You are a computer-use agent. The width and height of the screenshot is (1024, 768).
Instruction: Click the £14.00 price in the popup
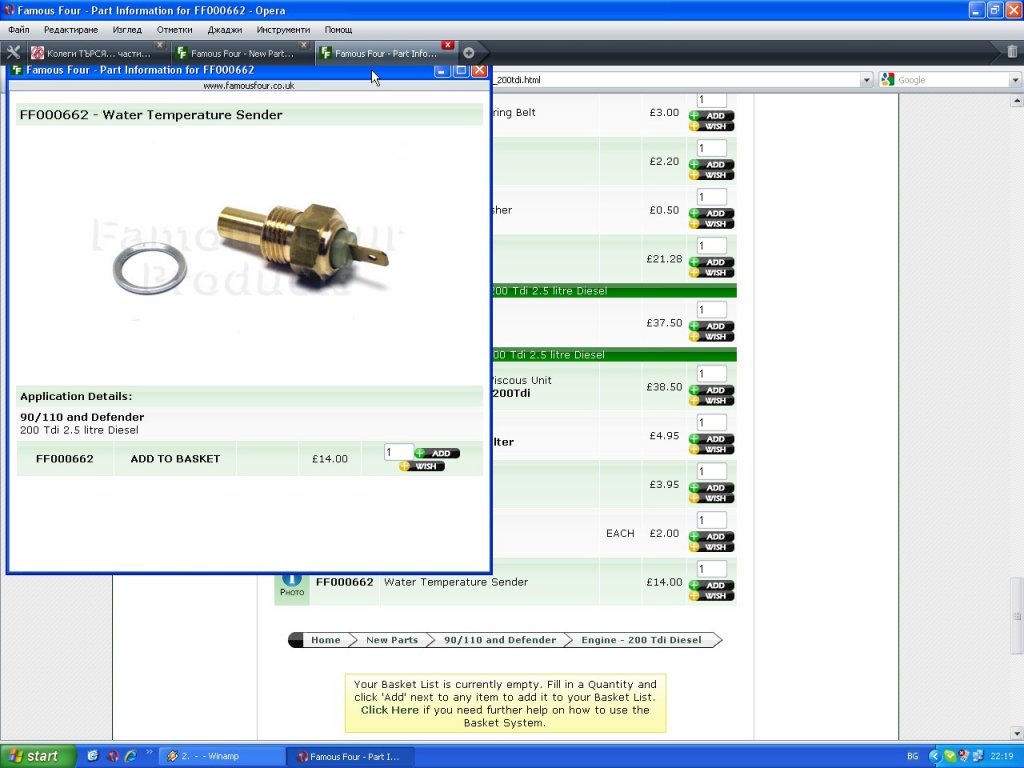pyautogui.click(x=330, y=458)
